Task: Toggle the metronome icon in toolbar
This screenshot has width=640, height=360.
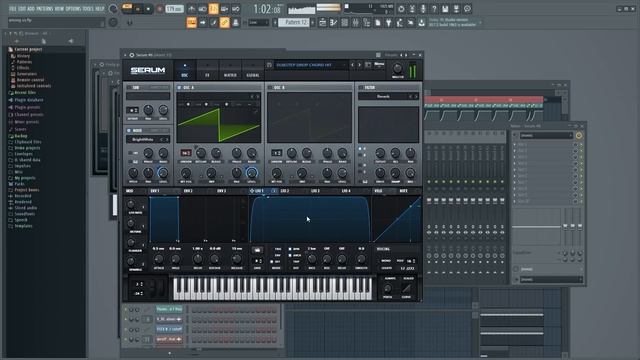Action: pos(191,9)
